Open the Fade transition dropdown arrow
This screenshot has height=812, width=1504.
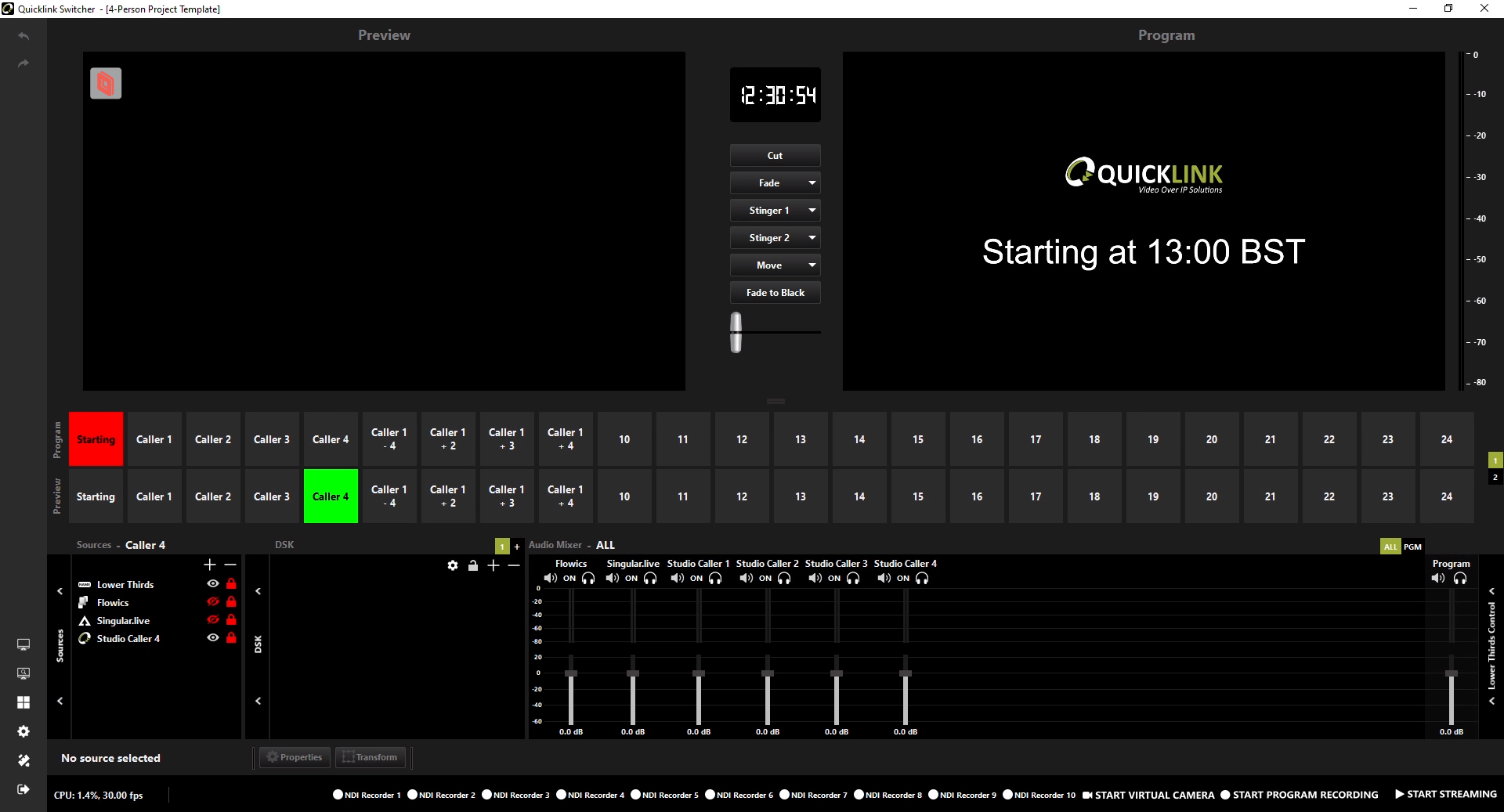[x=812, y=183]
